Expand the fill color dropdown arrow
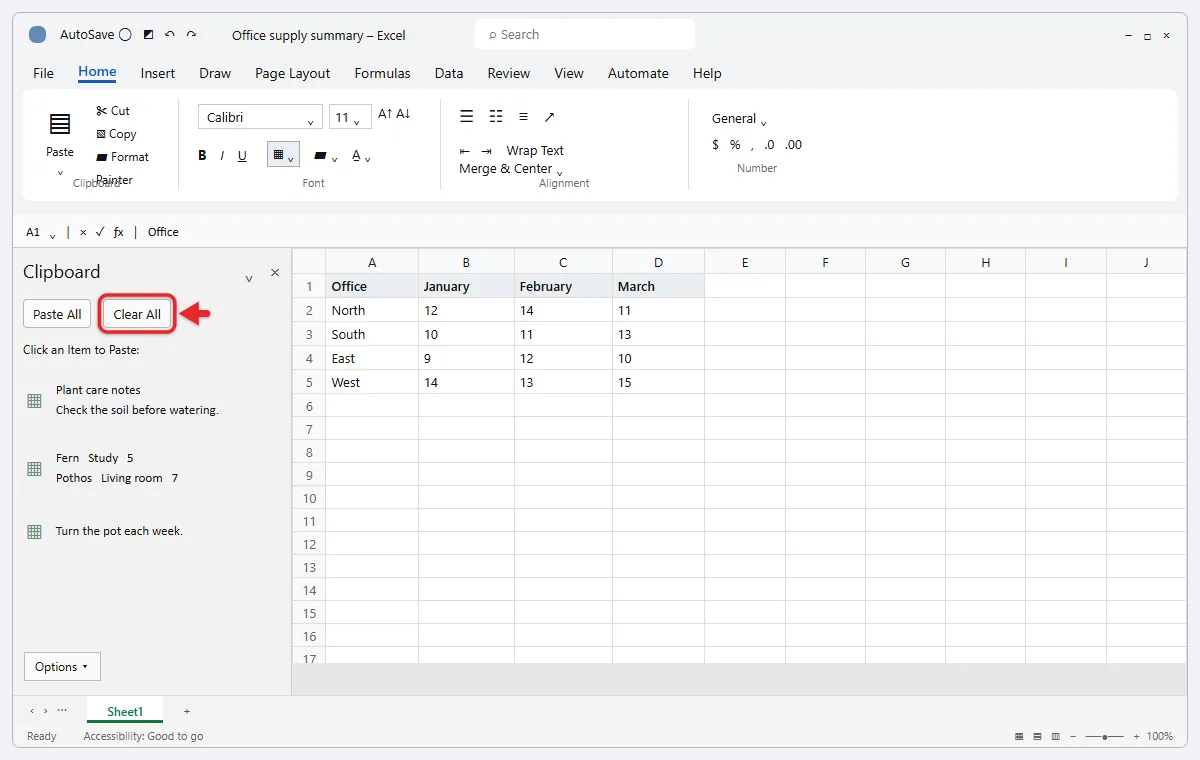The width and height of the screenshot is (1200, 760). 335,158
